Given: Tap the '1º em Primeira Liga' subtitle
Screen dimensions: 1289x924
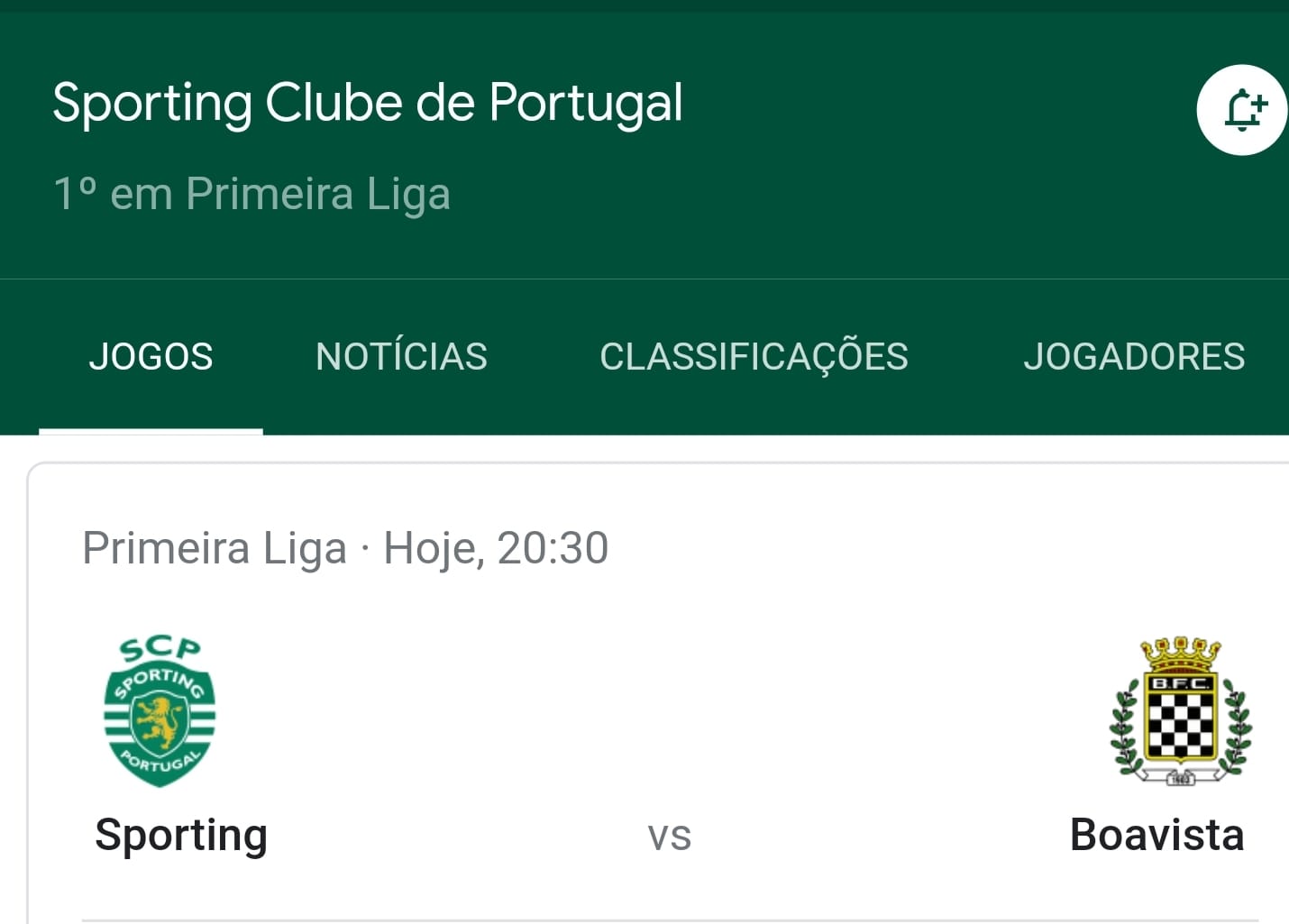Looking at the screenshot, I should 251,195.
